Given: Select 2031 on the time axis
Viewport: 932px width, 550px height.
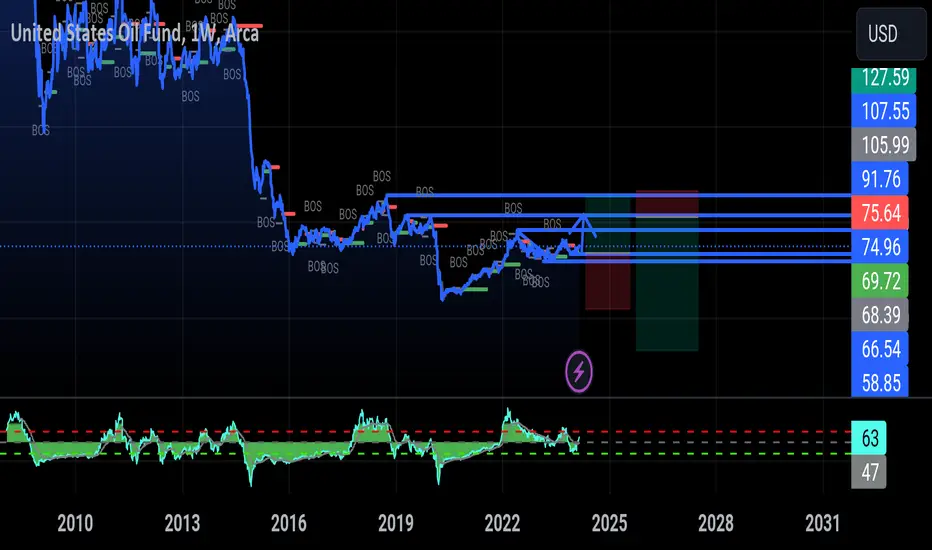Looking at the screenshot, I should pos(823,523).
